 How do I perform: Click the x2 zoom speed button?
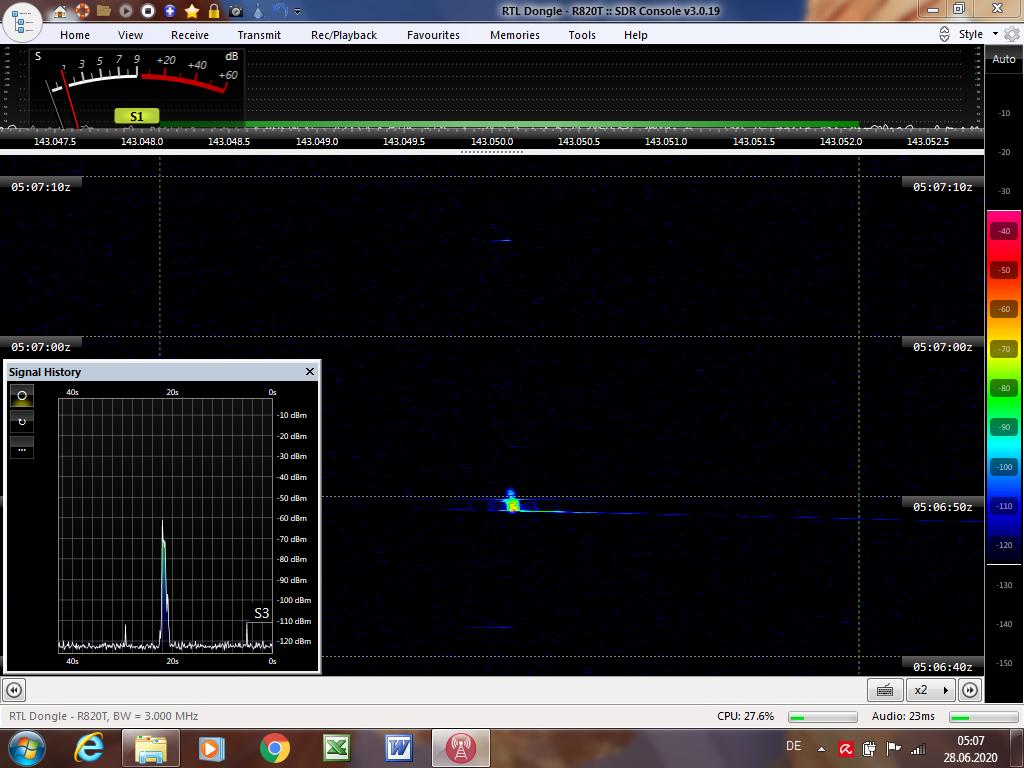pyautogui.click(x=921, y=690)
